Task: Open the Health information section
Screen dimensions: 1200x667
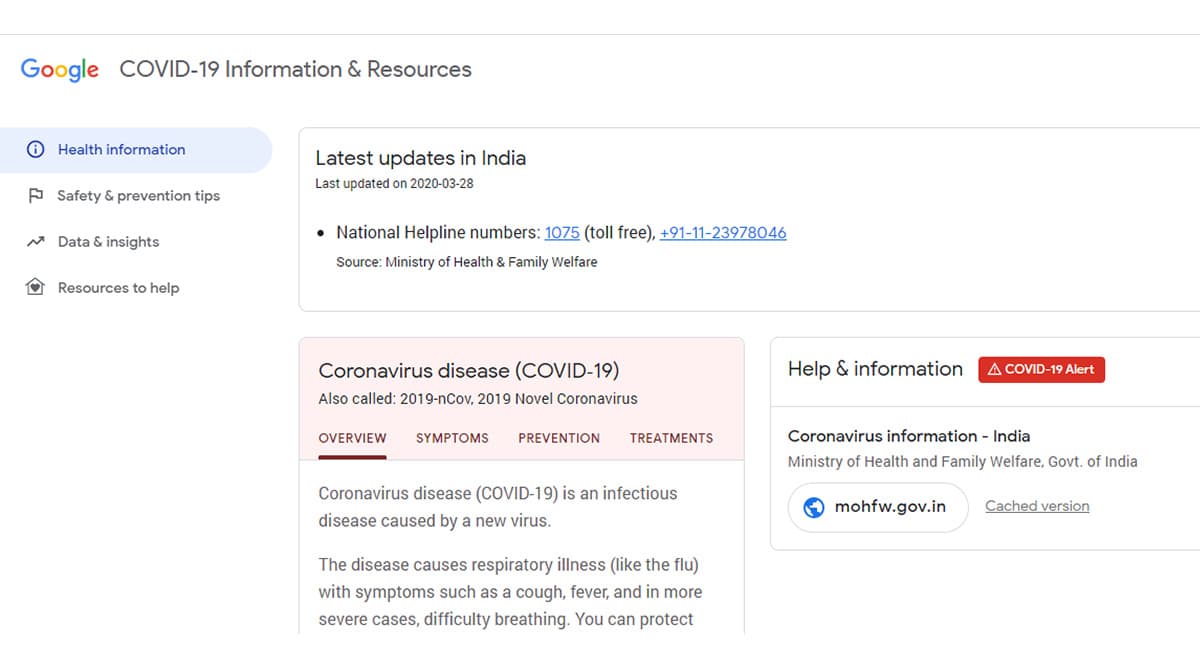Action: pyautogui.click(x=136, y=150)
